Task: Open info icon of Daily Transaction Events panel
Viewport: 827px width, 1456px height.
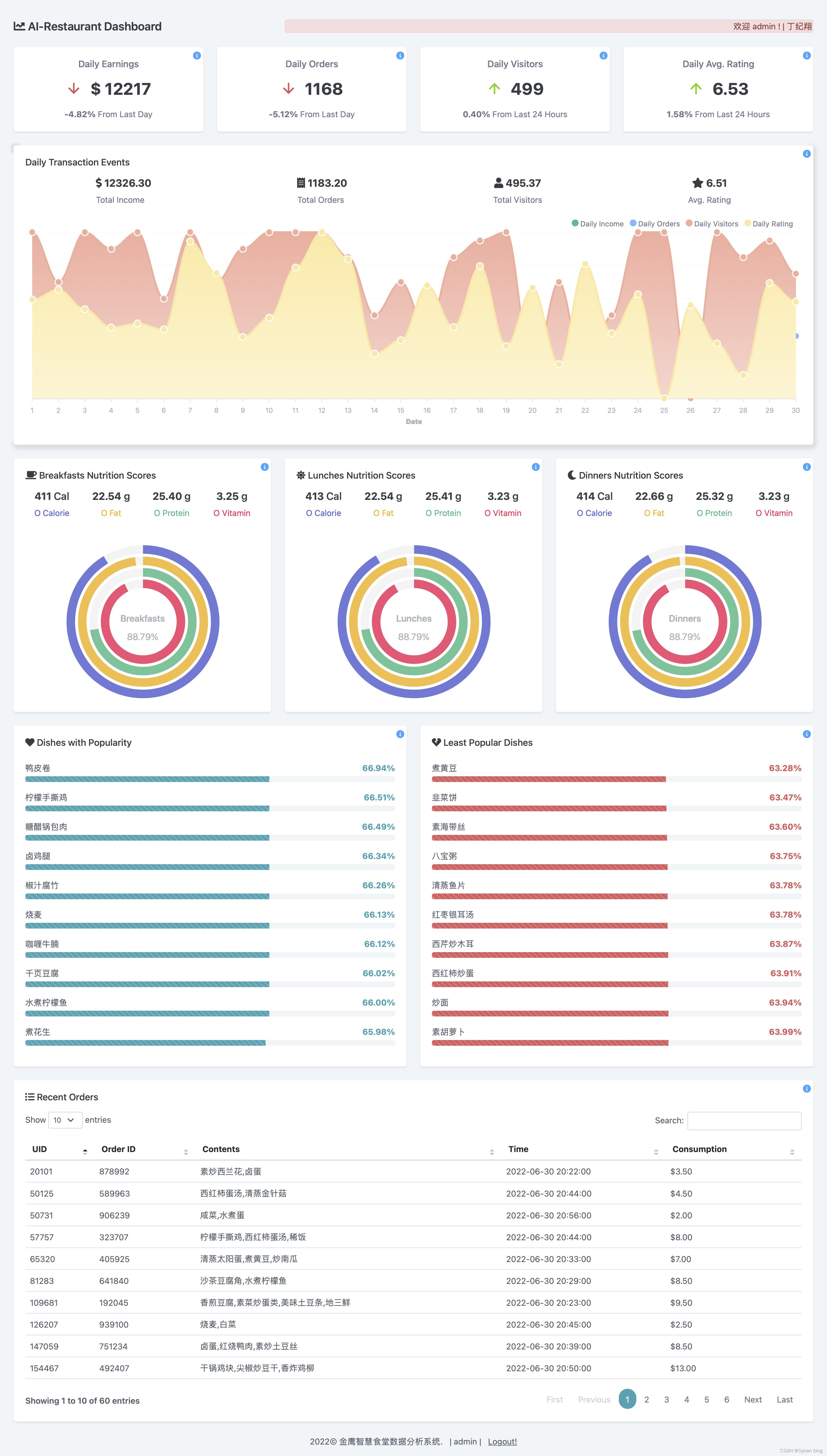Action: 807,154
